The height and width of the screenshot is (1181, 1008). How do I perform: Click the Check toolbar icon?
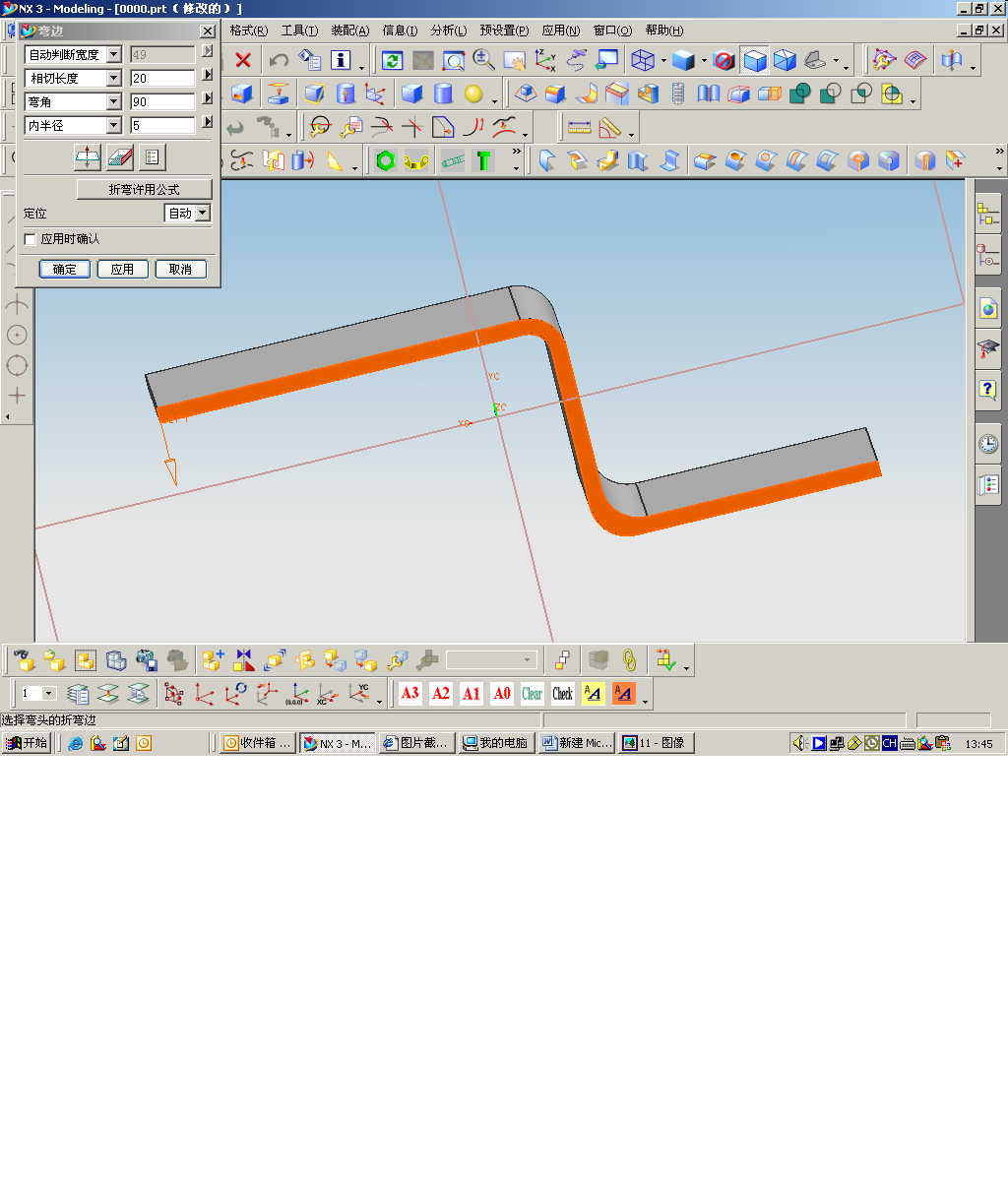(x=563, y=693)
